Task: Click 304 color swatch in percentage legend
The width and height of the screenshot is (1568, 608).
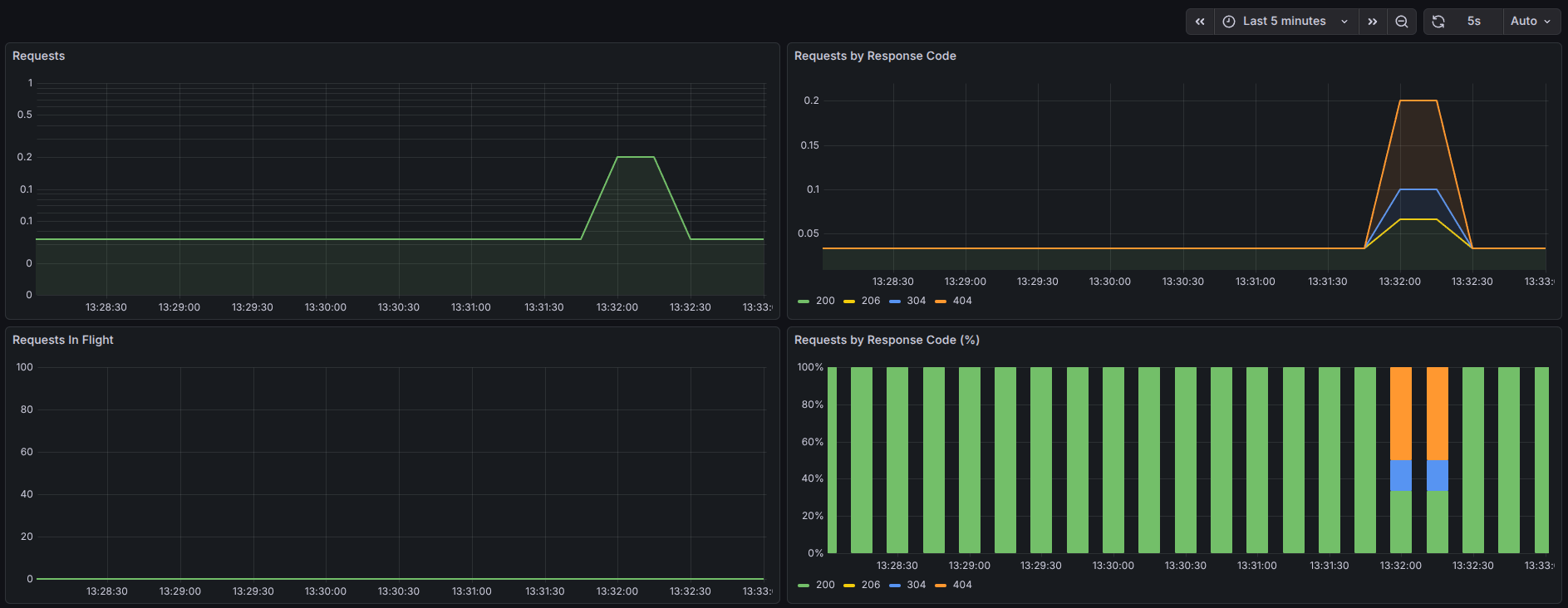Action: 895,586
